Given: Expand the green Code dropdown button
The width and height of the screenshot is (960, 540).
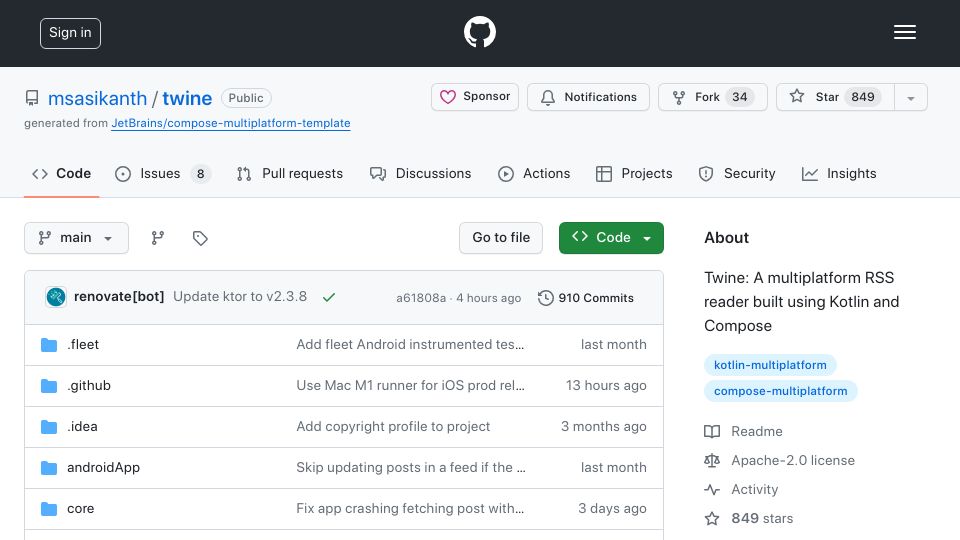Looking at the screenshot, I should coord(611,238).
